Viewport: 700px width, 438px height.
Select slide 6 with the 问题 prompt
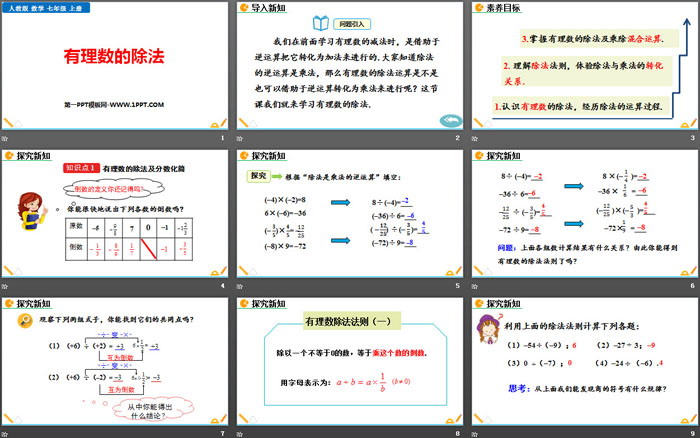(x=584, y=213)
